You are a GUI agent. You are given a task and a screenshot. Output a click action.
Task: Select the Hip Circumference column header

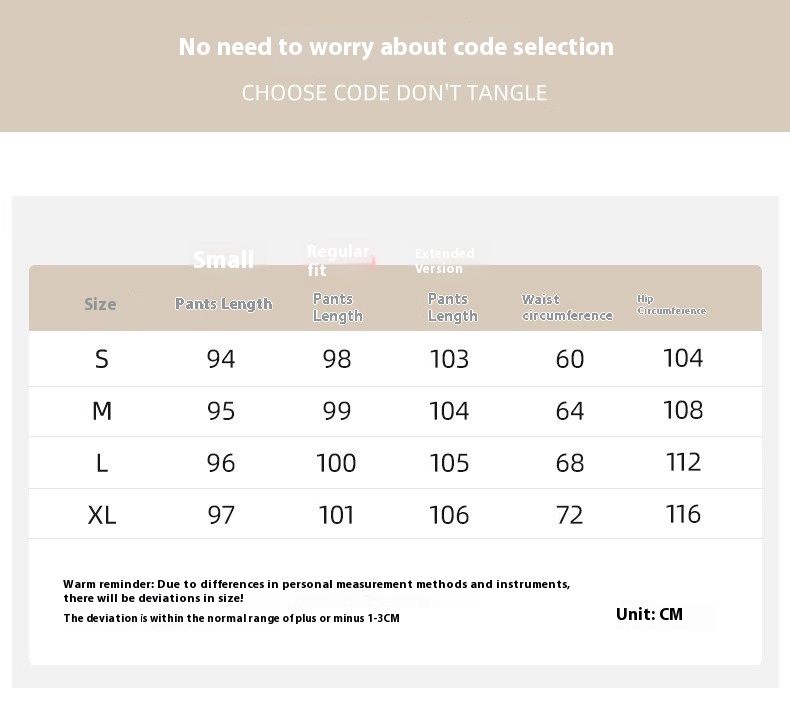click(671, 305)
